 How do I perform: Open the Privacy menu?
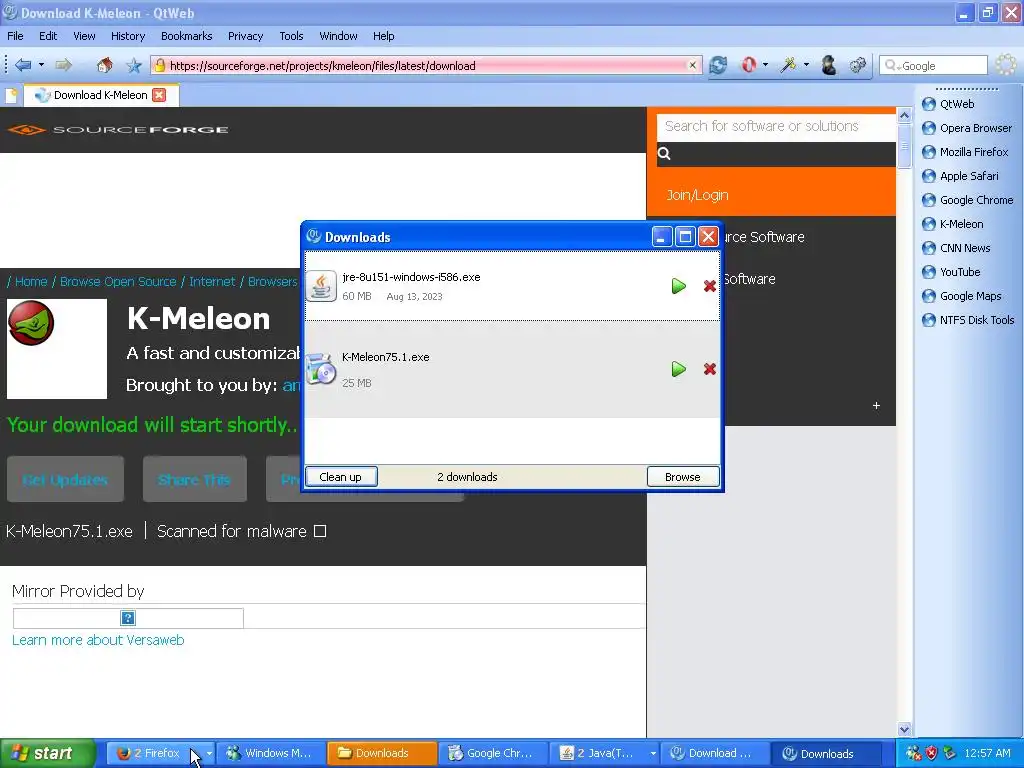coord(246,36)
